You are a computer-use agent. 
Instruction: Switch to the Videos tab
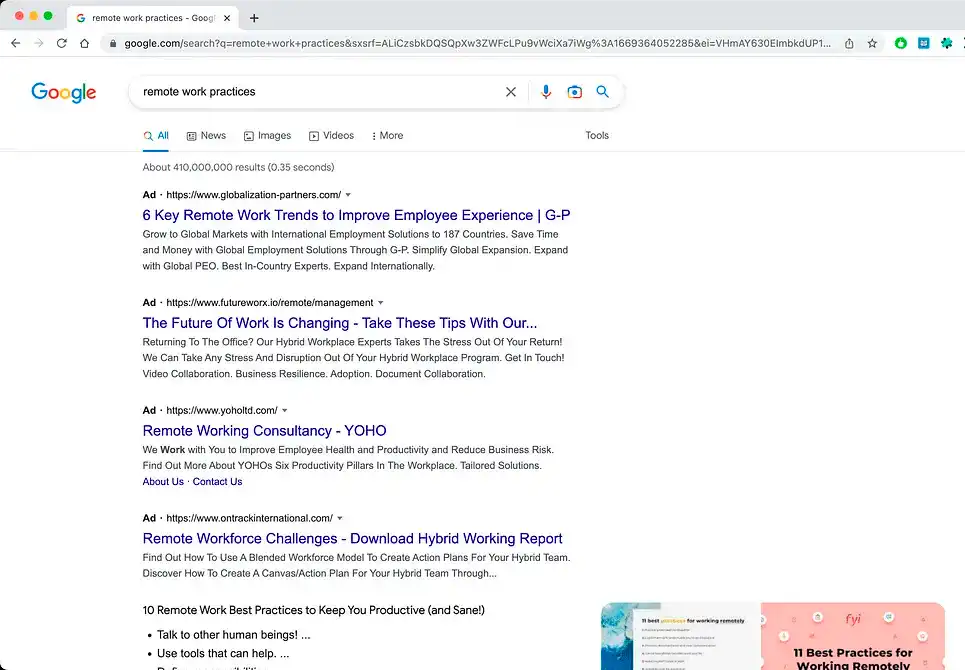(x=331, y=135)
